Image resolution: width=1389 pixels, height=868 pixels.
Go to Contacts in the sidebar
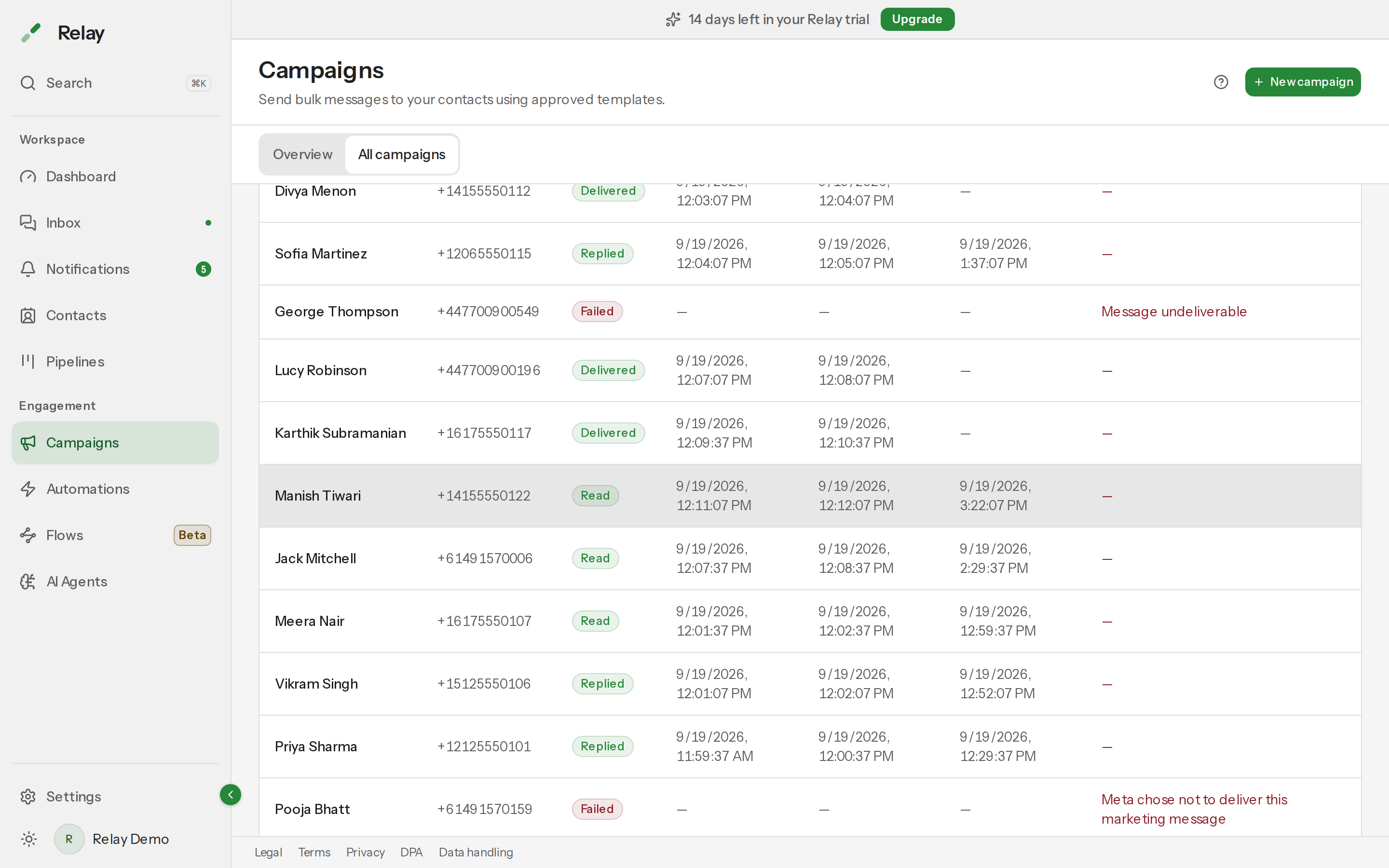115,315
